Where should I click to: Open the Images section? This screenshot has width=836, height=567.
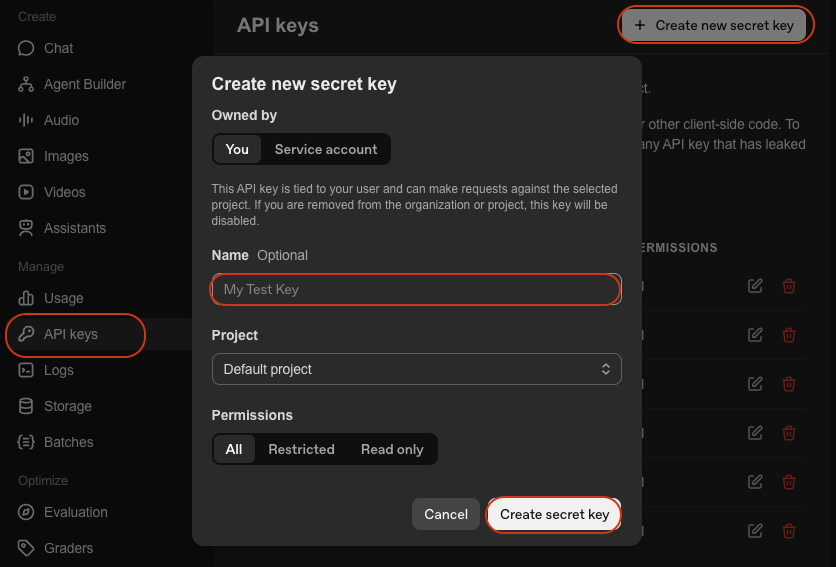(53, 156)
